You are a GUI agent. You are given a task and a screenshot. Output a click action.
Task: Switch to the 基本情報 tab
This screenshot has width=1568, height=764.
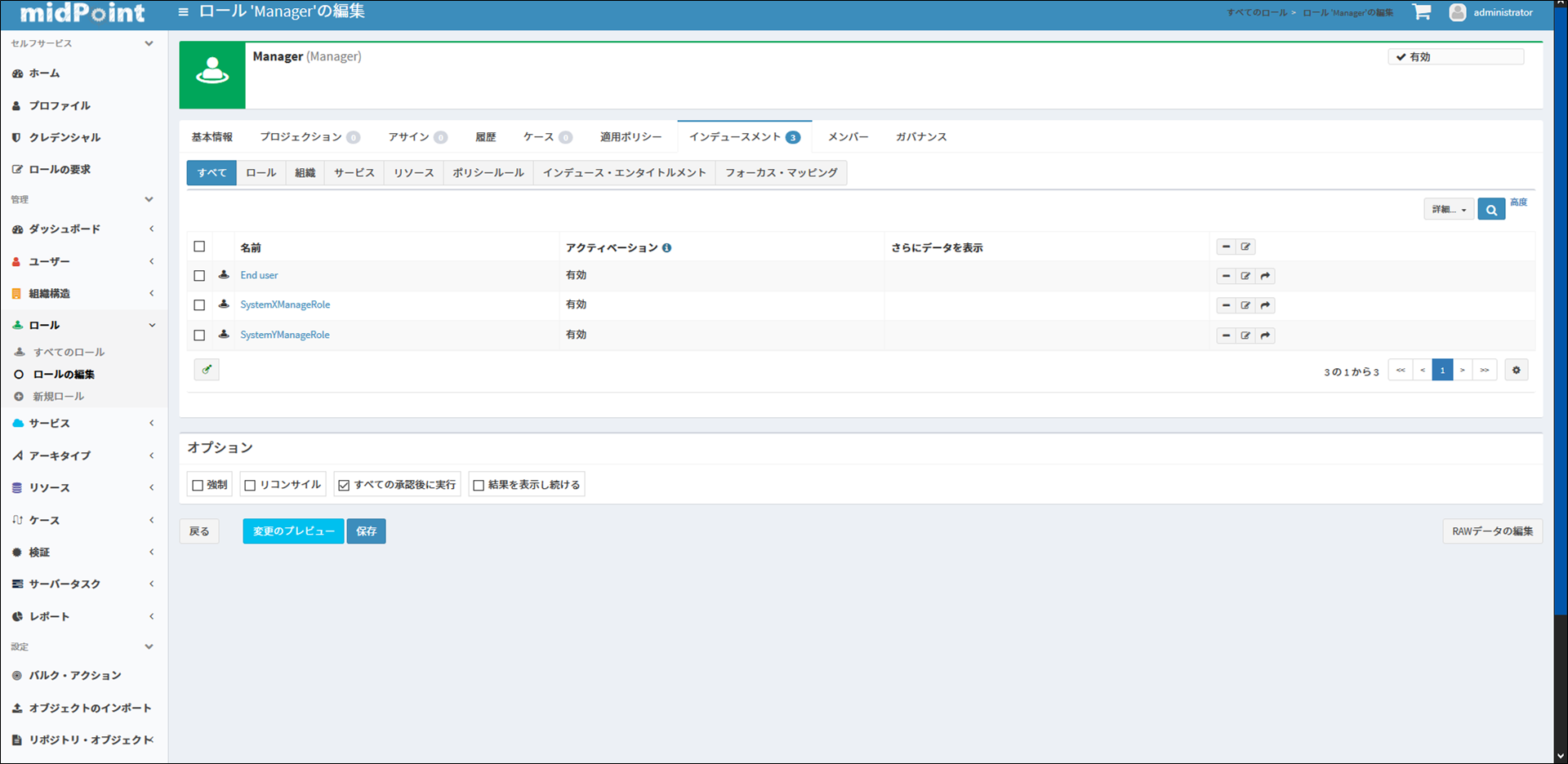click(212, 137)
